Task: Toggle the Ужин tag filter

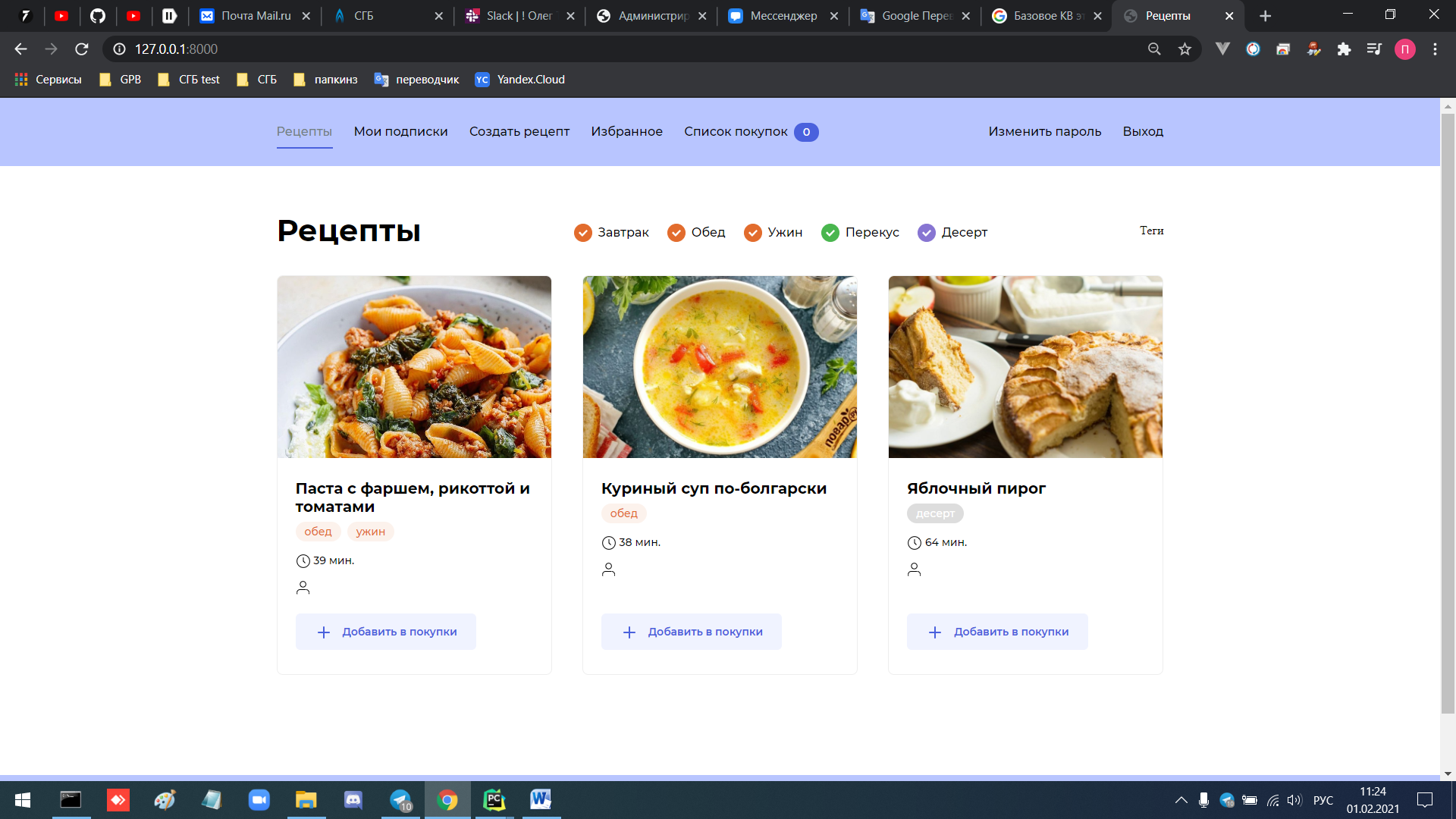Action: coord(752,233)
